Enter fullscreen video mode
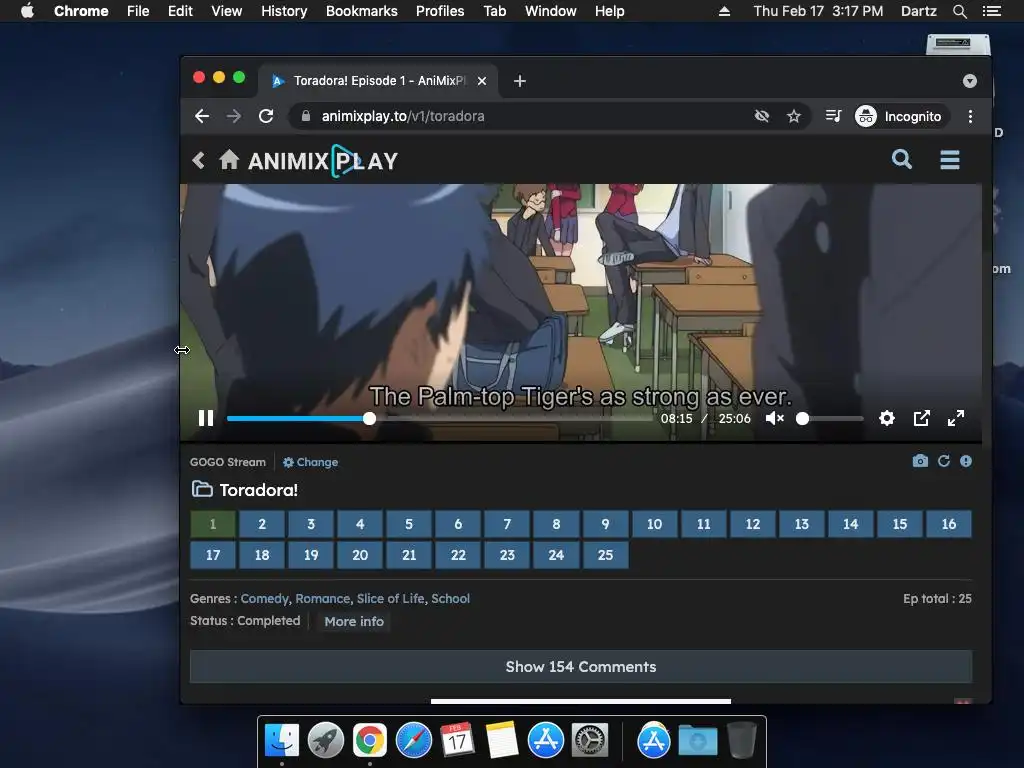Screen dimensions: 1024x768 click(955, 418)
